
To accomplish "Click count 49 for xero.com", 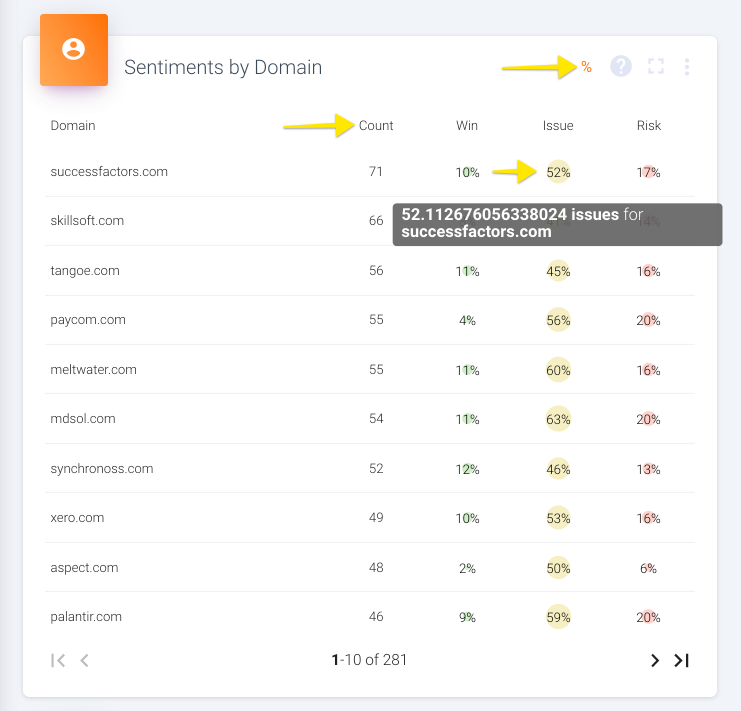I will [x=376, y=518].
